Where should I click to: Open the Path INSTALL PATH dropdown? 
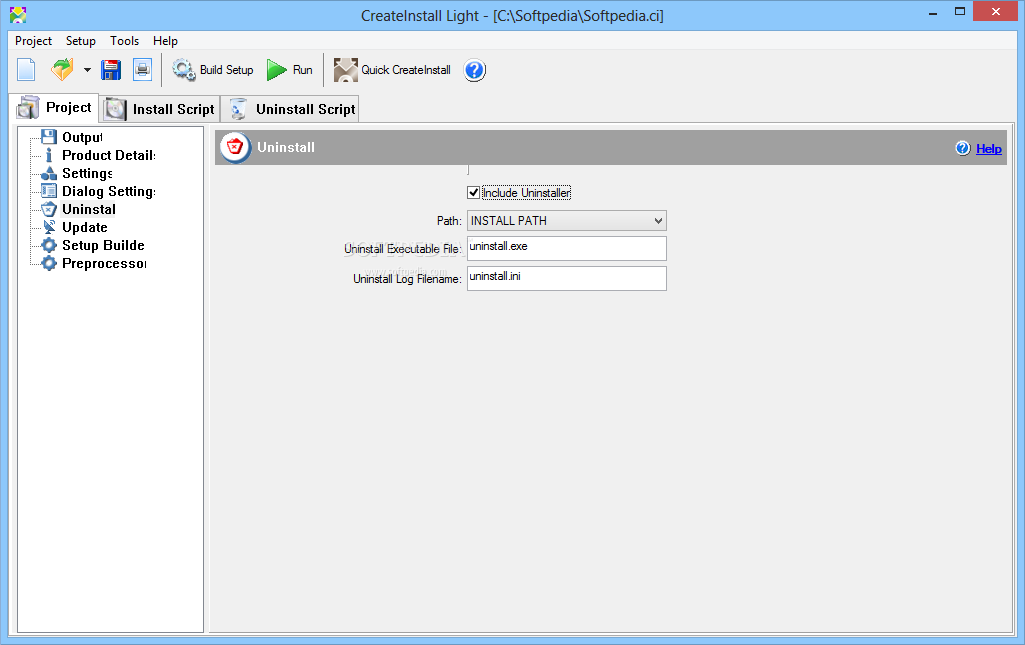point(567,221)
